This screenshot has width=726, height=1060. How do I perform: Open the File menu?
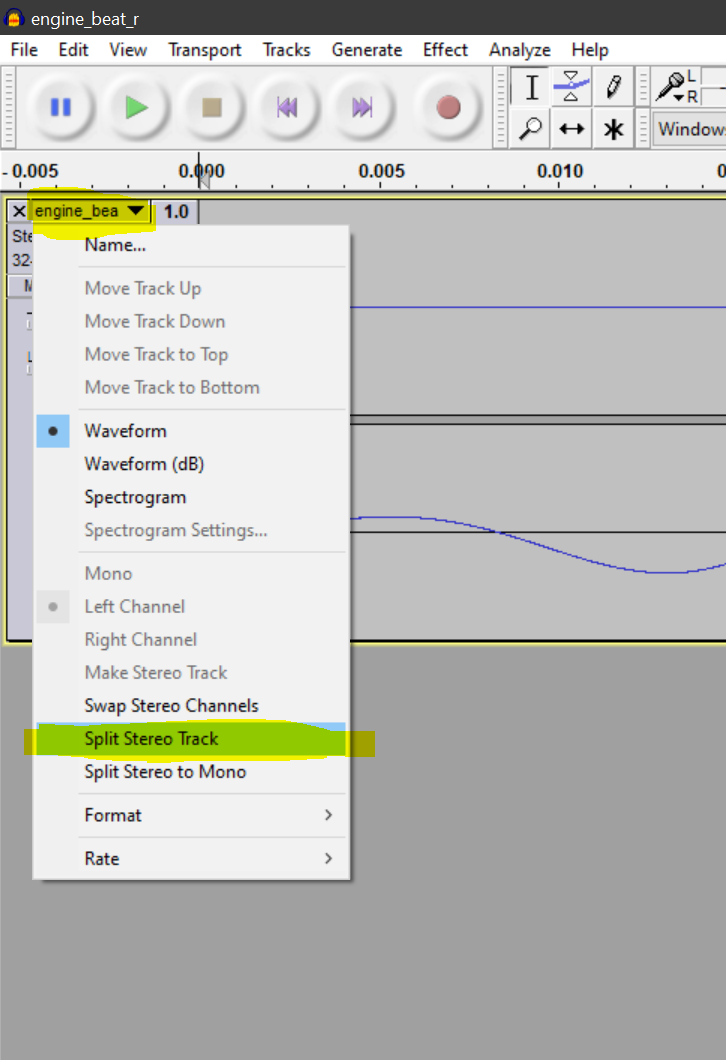point(24,50)
